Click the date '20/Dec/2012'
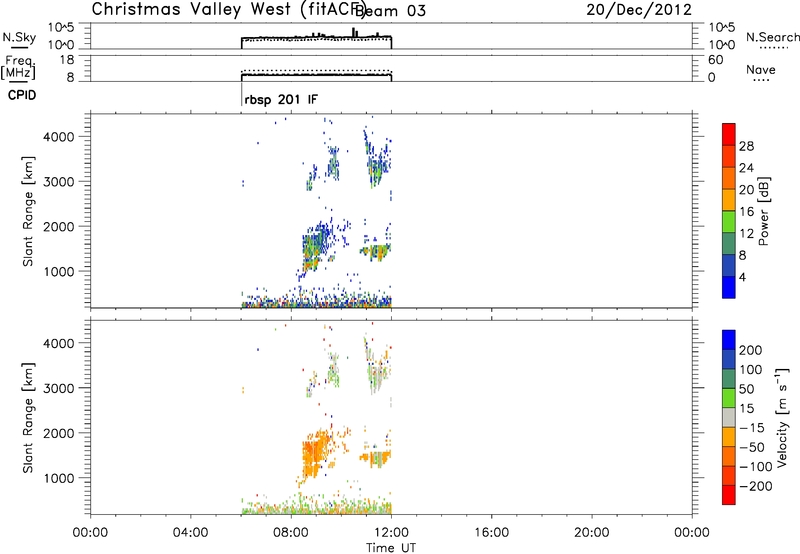Viewport: 800px width, 554px height. (x=639, y=10)
